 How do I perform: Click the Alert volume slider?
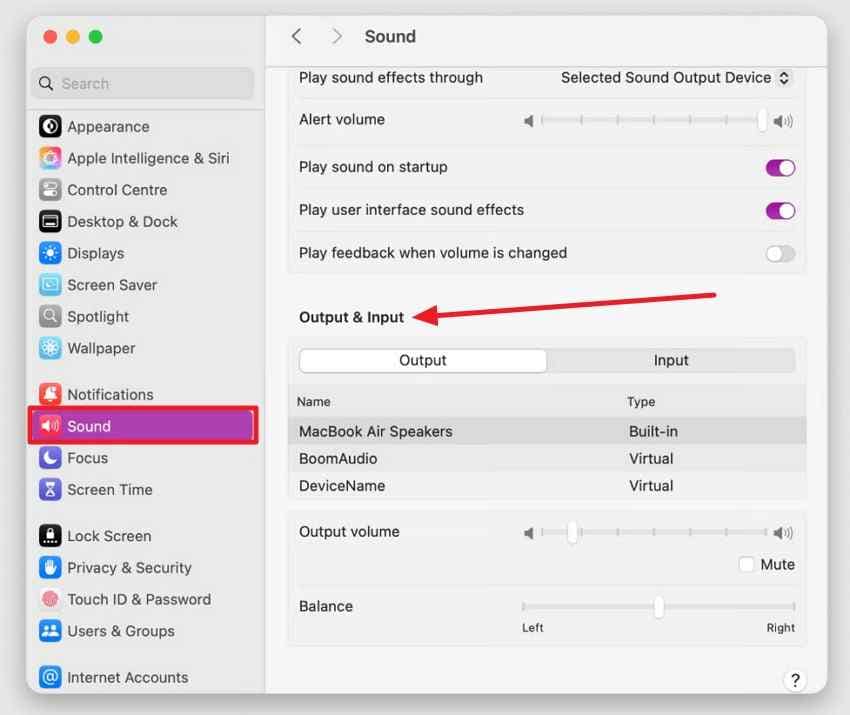654,120
